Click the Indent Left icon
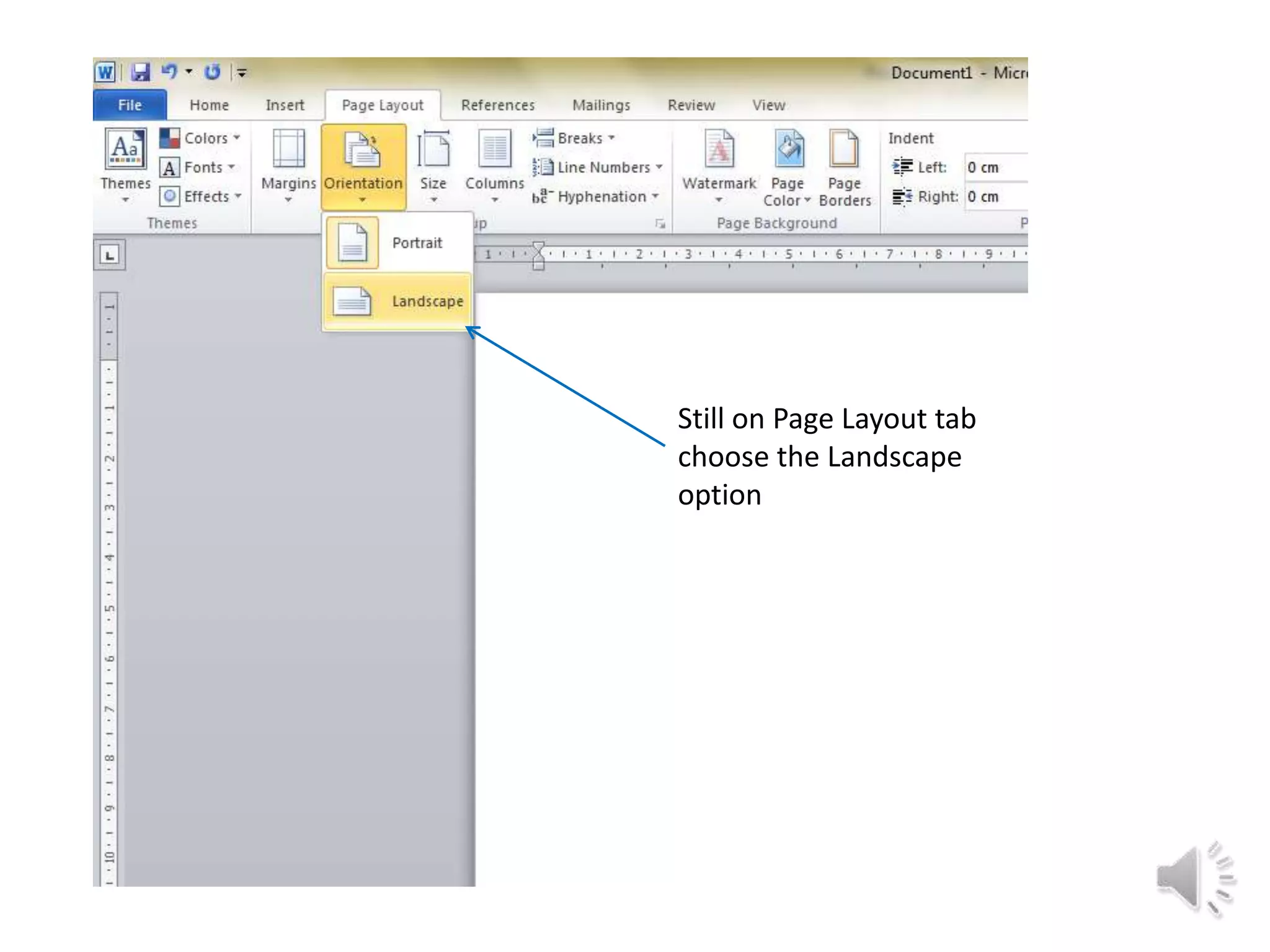Image resolution: width=1270 pixels, height=952 pixels. [x=902, y=167]
